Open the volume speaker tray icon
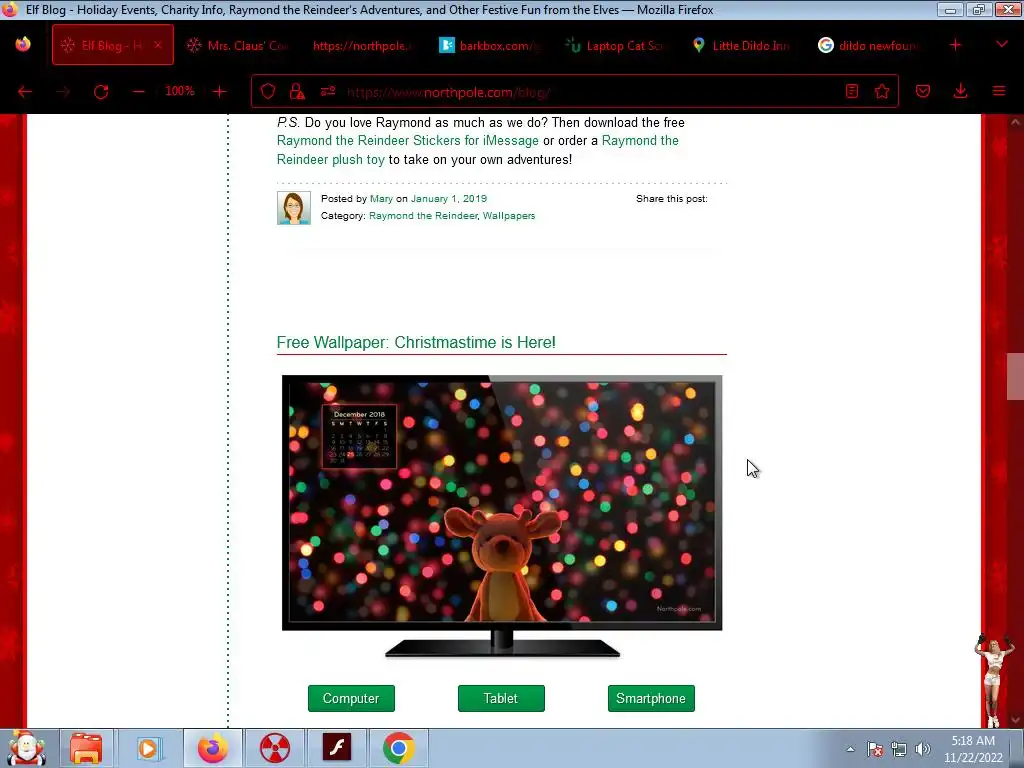Viewport: 1024px width, 768px height. tap(923, 749)
